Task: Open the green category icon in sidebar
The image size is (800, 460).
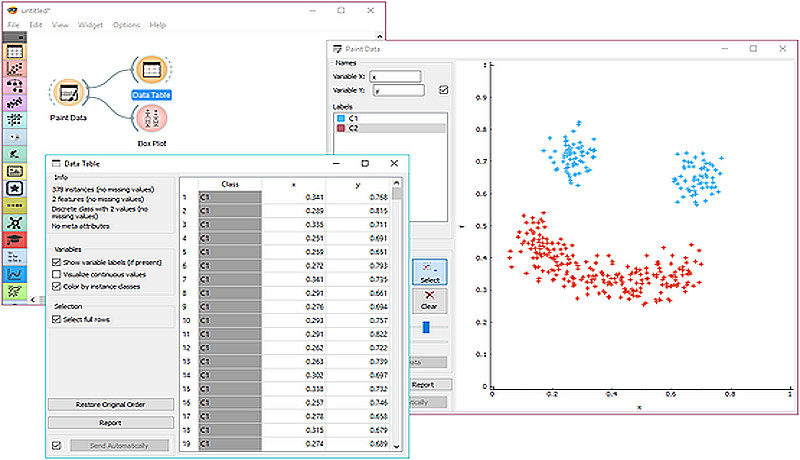Action: 14,154
